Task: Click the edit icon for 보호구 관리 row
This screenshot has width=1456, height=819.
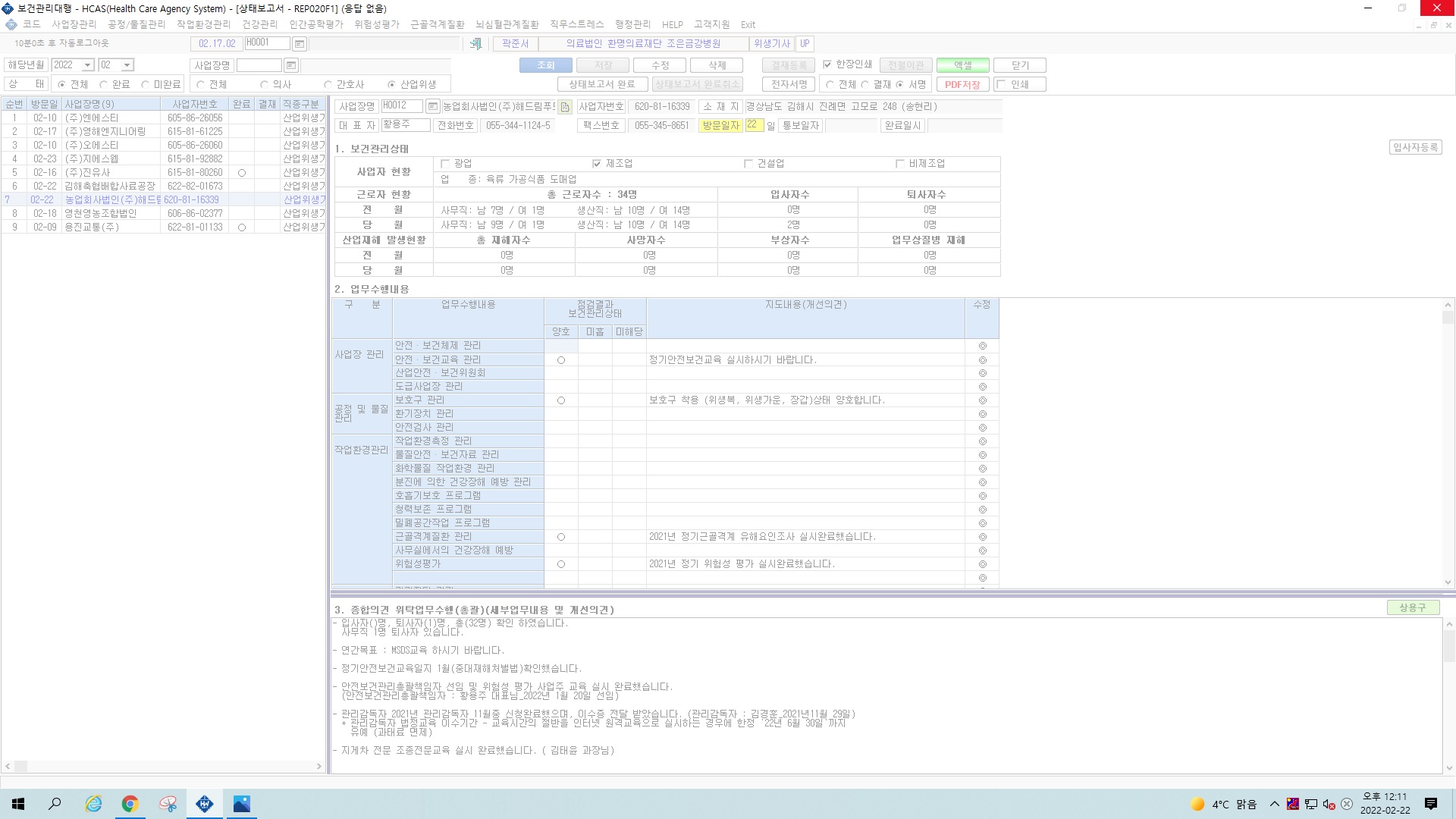Action: pyautogui.click(x=982, y=400)
